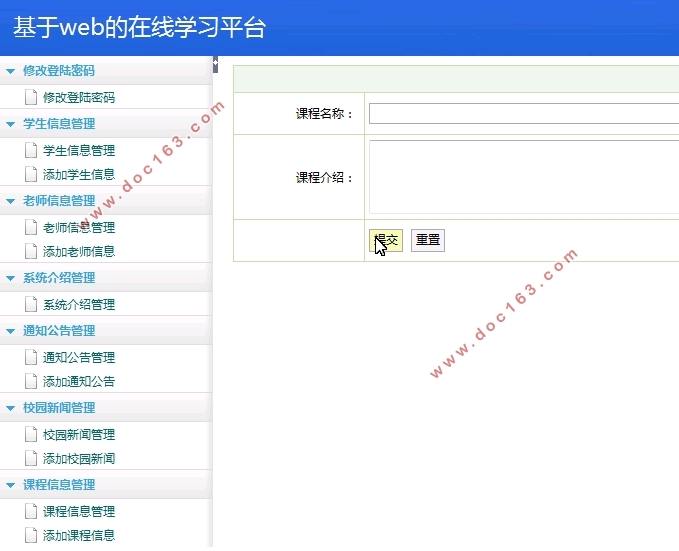The width and height of the screenshot is (679, 551).
Task: Click page icon beside 添加学生信息
Action: point(31,174)
